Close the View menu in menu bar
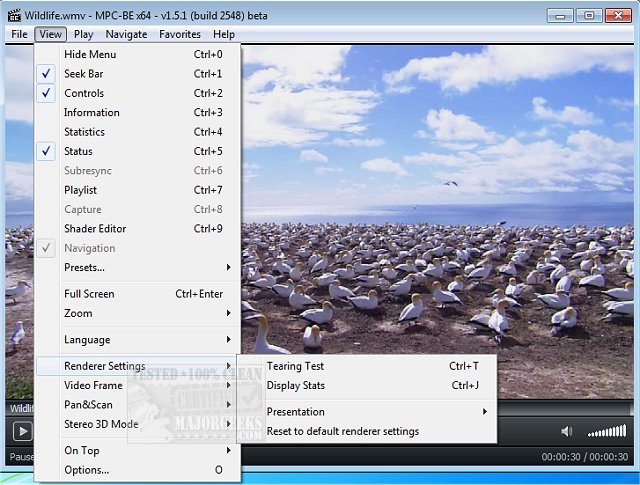Screen dimensions: 640x485 tap(51, 34)
